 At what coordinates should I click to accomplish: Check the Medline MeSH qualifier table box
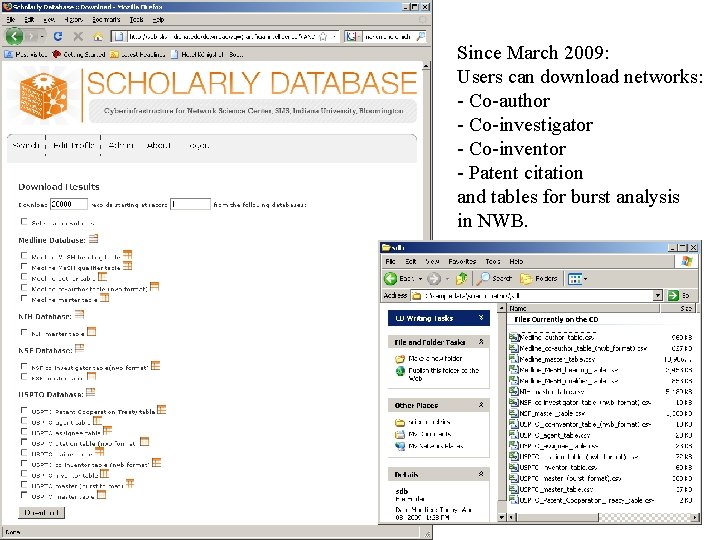[24, 266]
